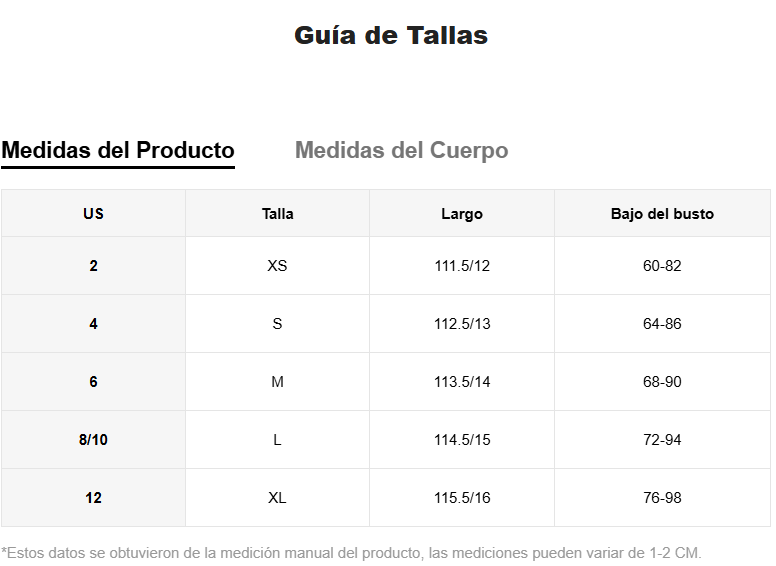Click the Talla column header
776x566 pixels.
click(x=277, y=214)
